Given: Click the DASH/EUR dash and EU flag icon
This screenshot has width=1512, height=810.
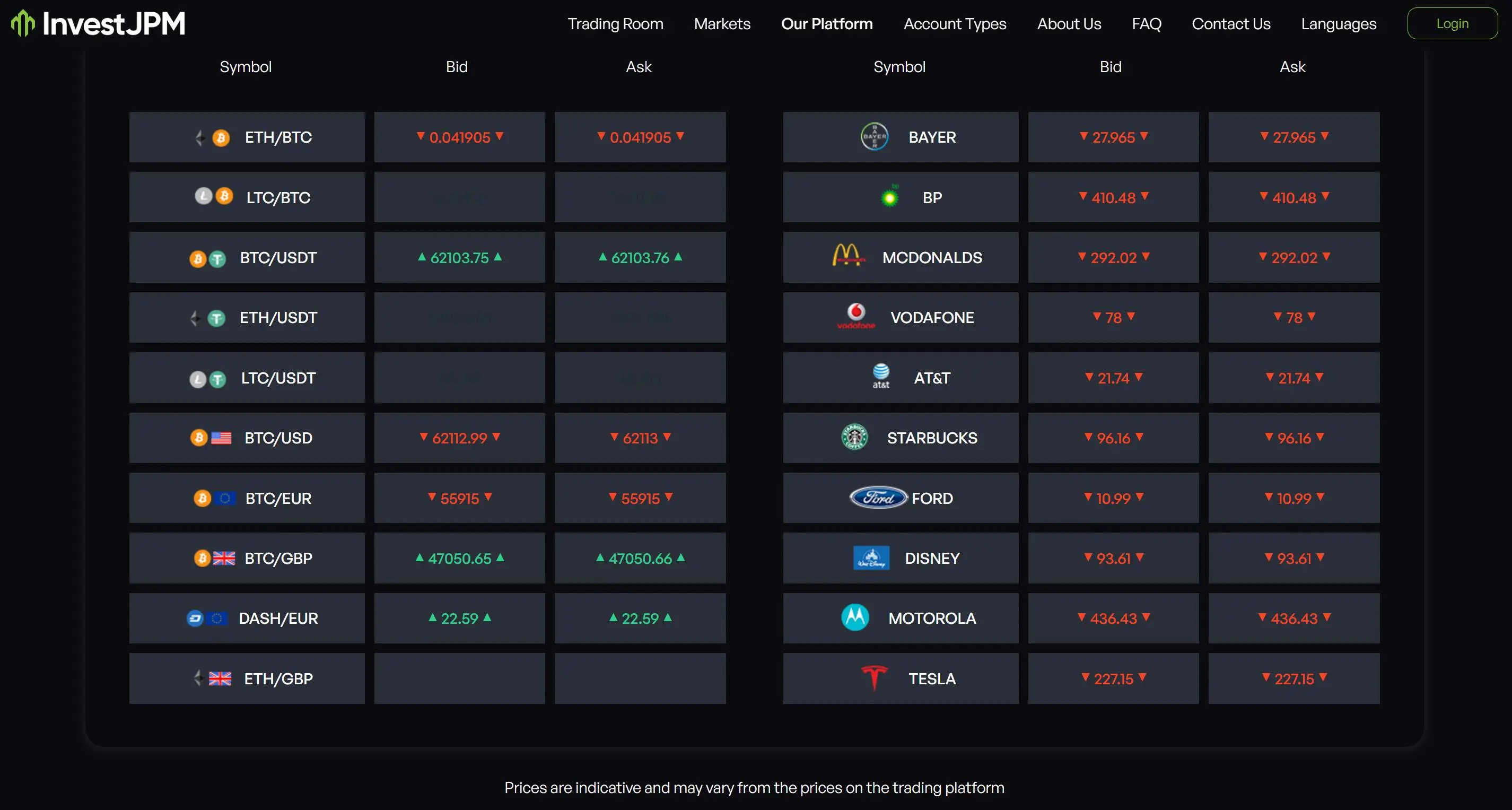Looking at the screenshot, I should [x=207, y=618].
